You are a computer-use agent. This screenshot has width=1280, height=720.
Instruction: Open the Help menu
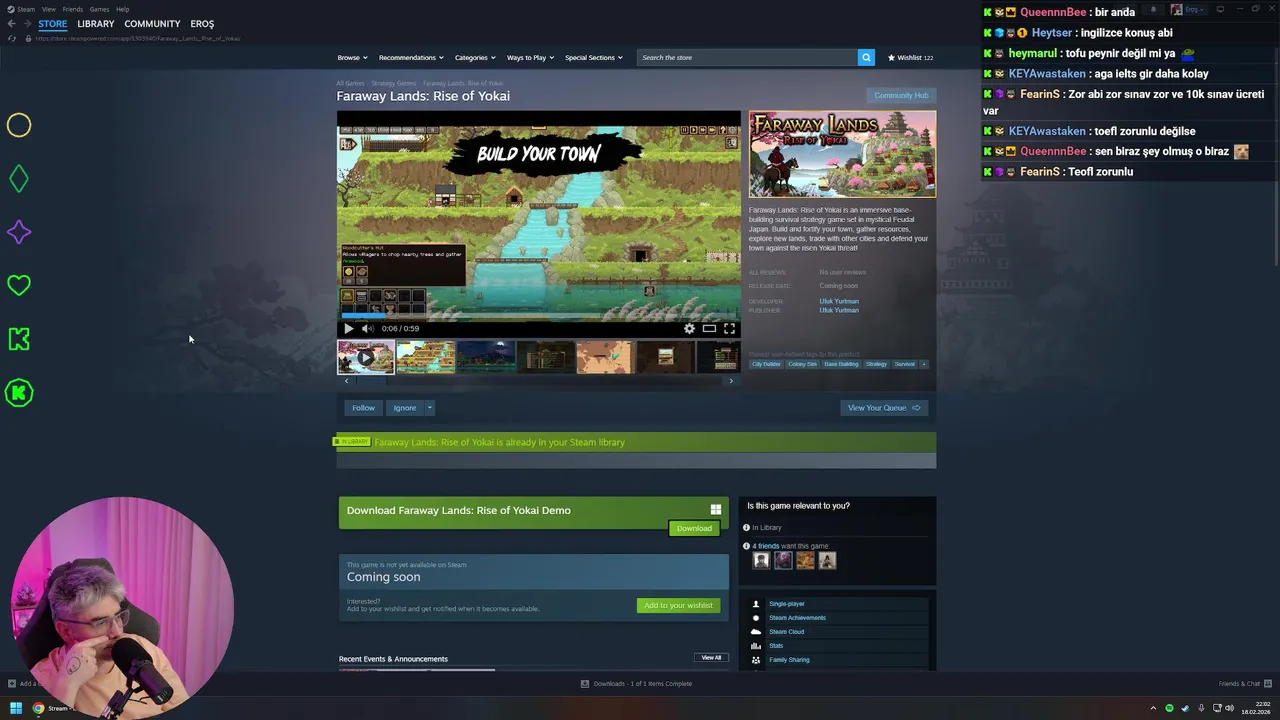click(x=122, y=9)
